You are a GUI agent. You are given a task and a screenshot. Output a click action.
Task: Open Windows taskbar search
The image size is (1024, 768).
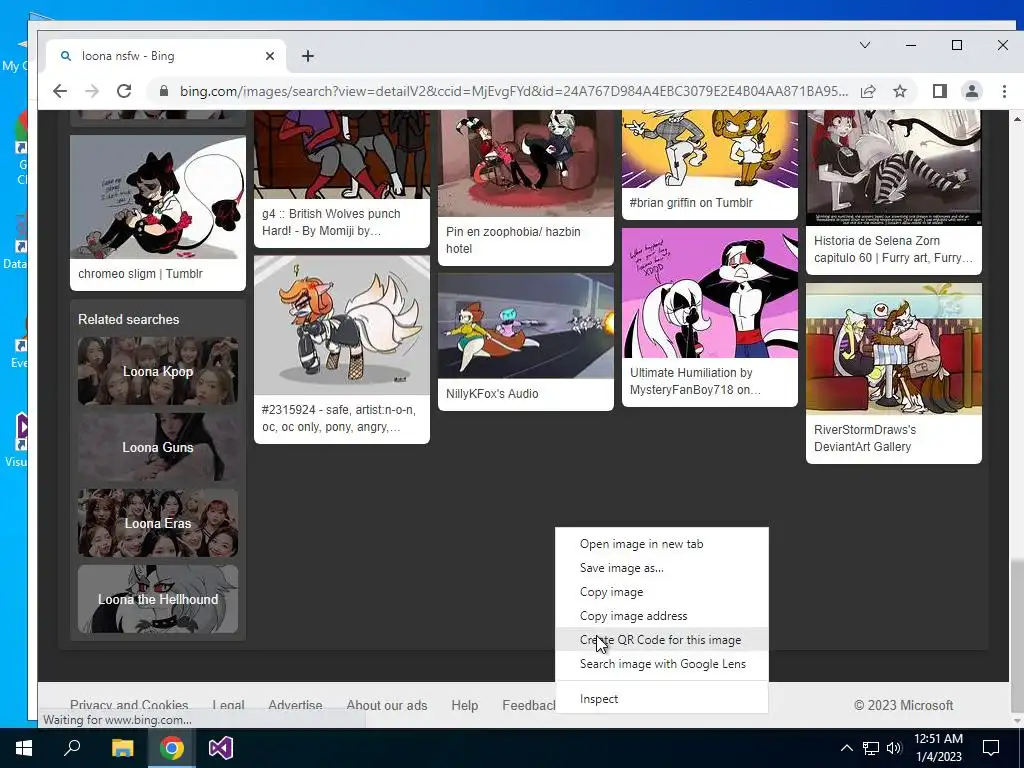(72, 748)
